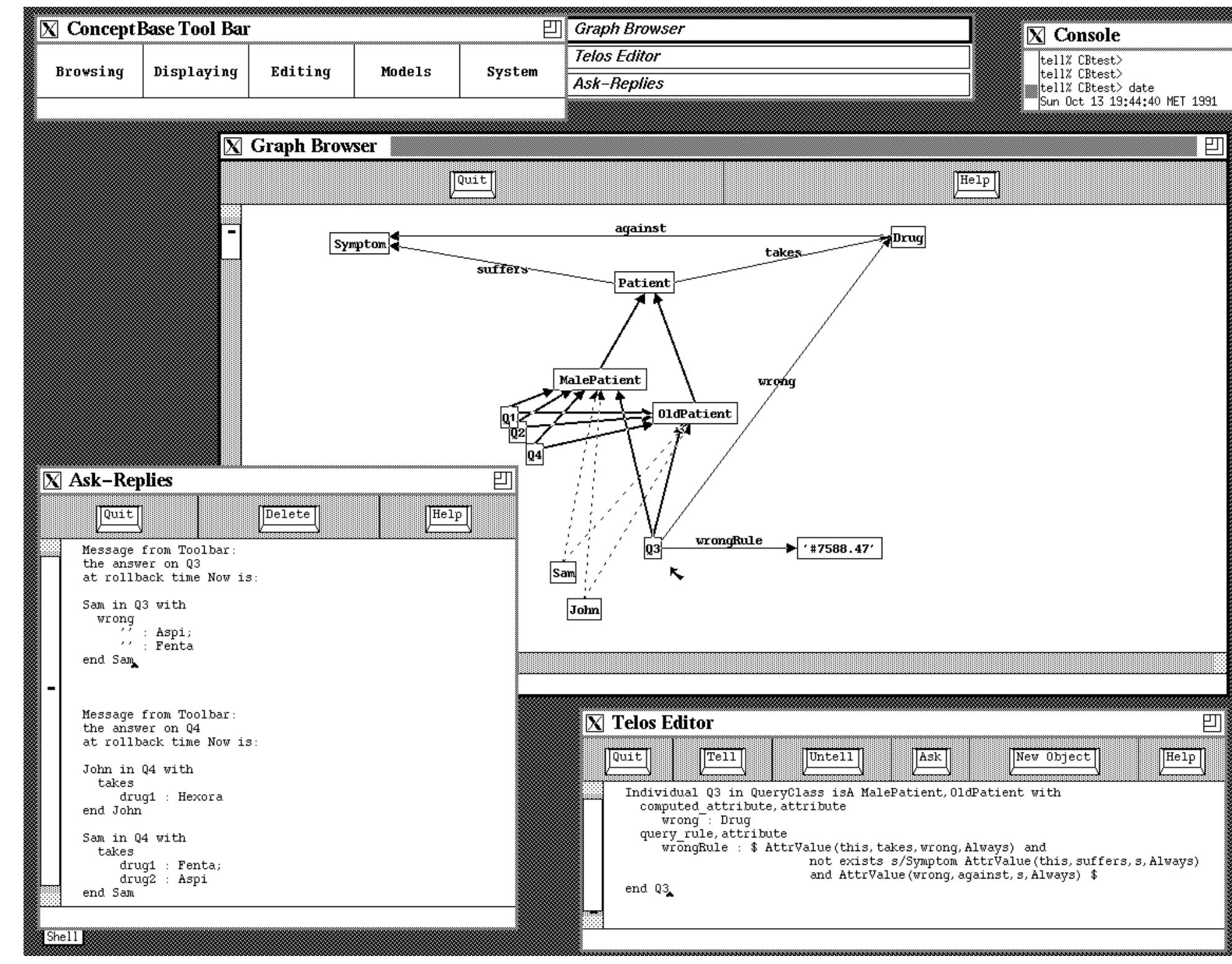Select the Q4 node in the graph
The width and height of the screenshot is (1232, 964).
(534, 456)
